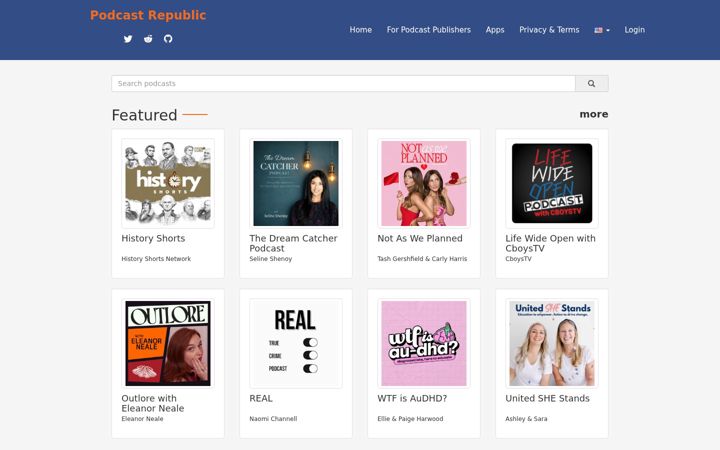Open Life Wide Open Podcast artwork
The image size is (720, 450).
point(552,183)
